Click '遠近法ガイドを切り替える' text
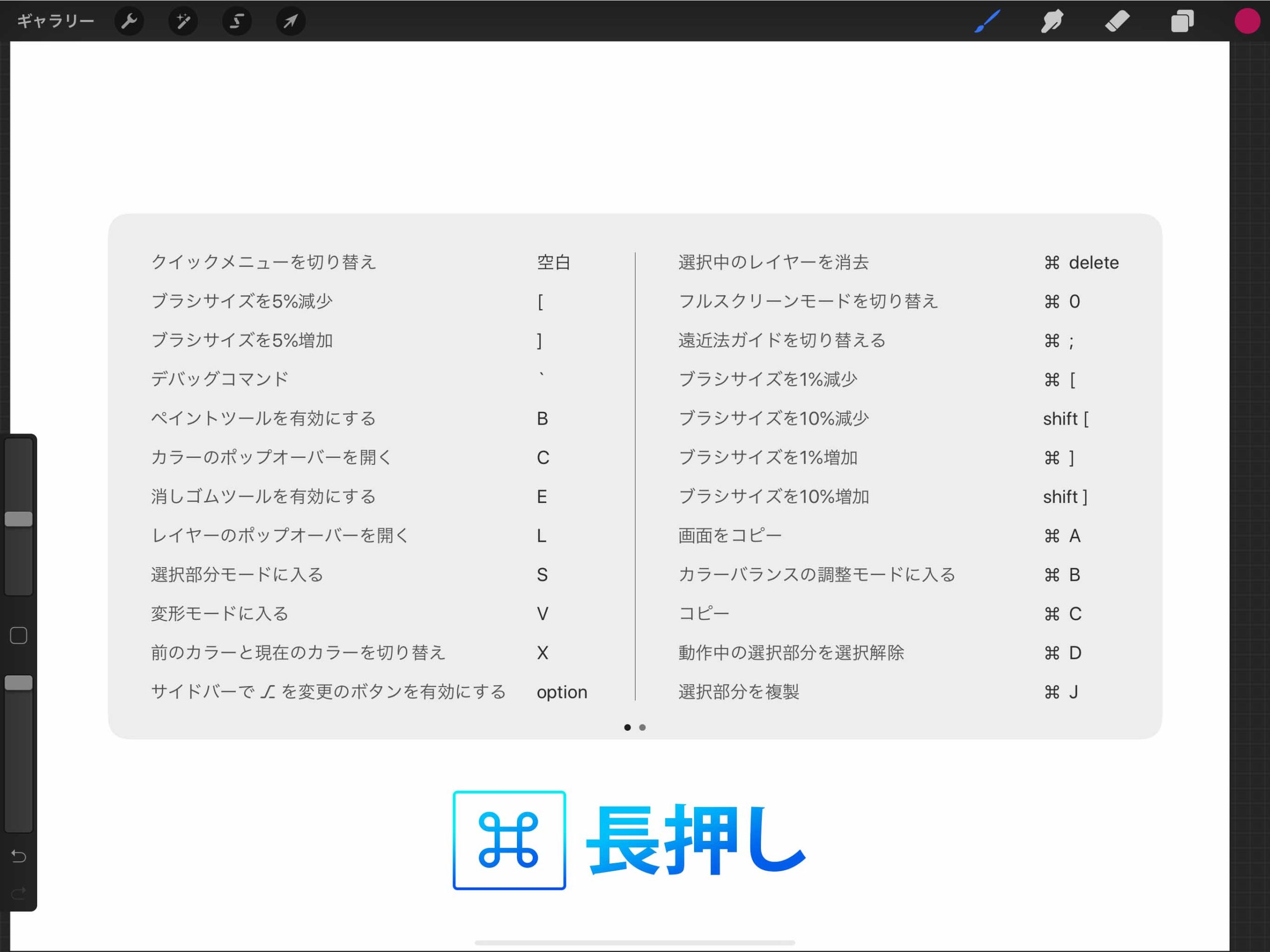The height and width of the screenshot is (952, 1270). (x=782, y=340)
